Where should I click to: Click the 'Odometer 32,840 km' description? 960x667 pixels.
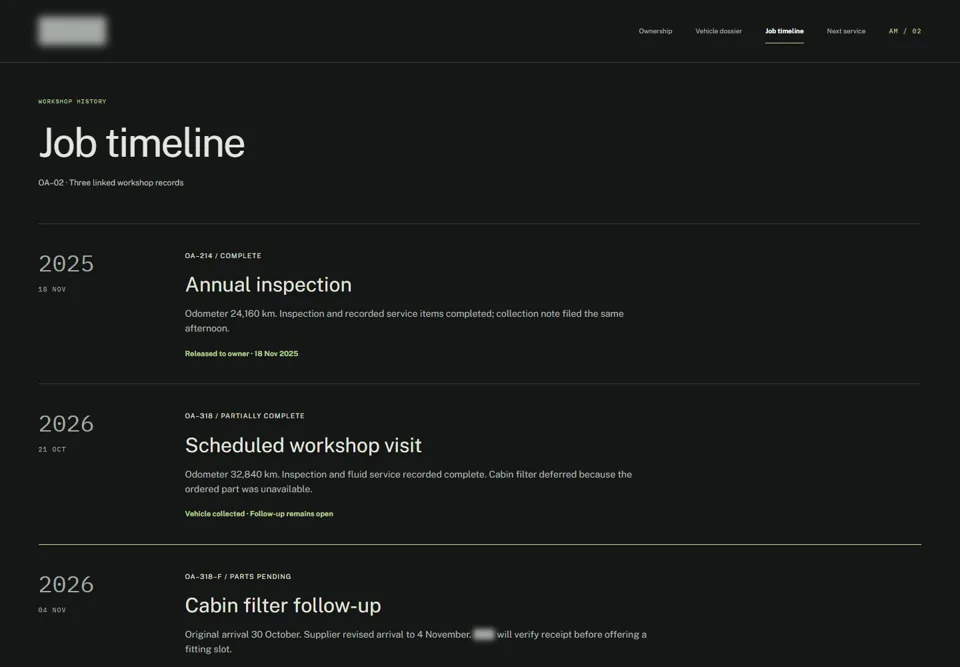click(408, 481)
